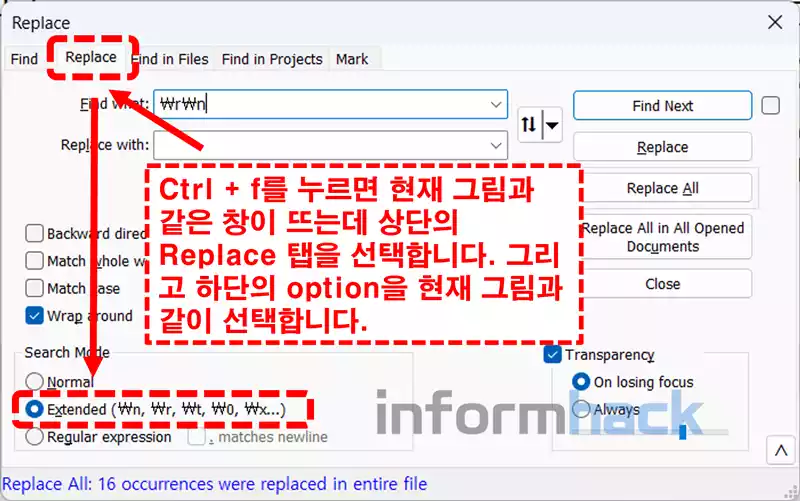800x501 pixels.
Task: Click the transparency slider handle
Action: (x=683, y=432)
